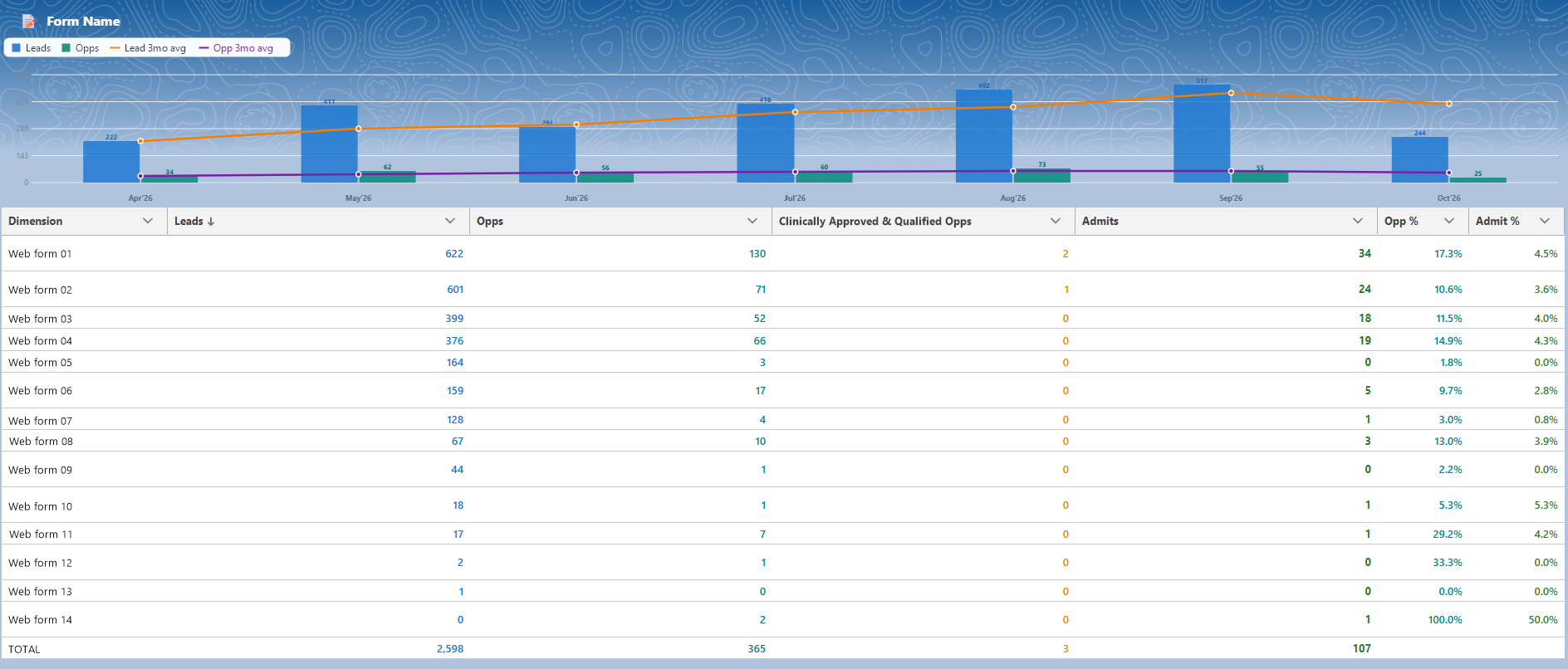Click the Leads value 601 for Web form 02
The height and width of the screenshot is (669, 1568).
[455, 290]
